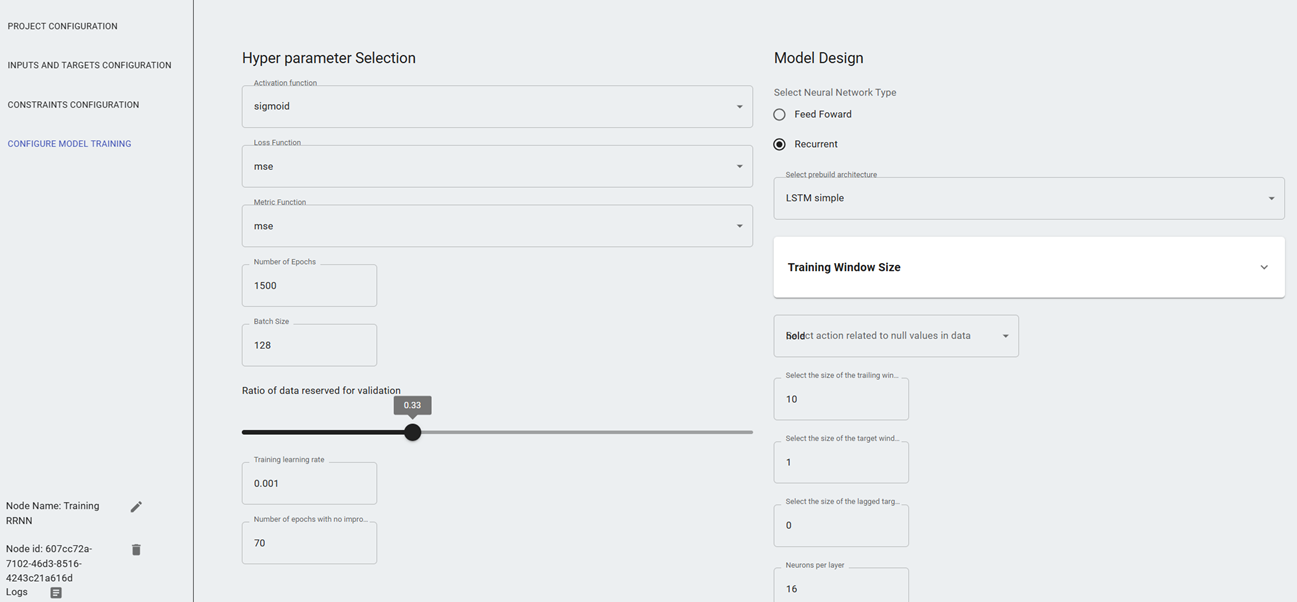
Task: Select the Recurrent network type
Action: coord(780,144)
